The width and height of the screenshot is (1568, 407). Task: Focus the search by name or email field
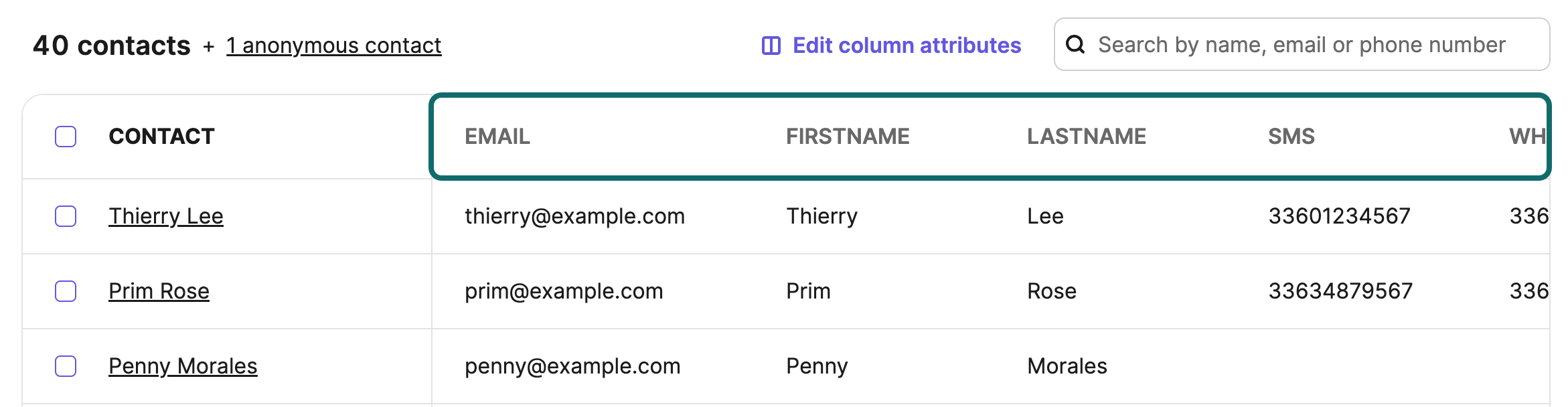(1312, 45)
